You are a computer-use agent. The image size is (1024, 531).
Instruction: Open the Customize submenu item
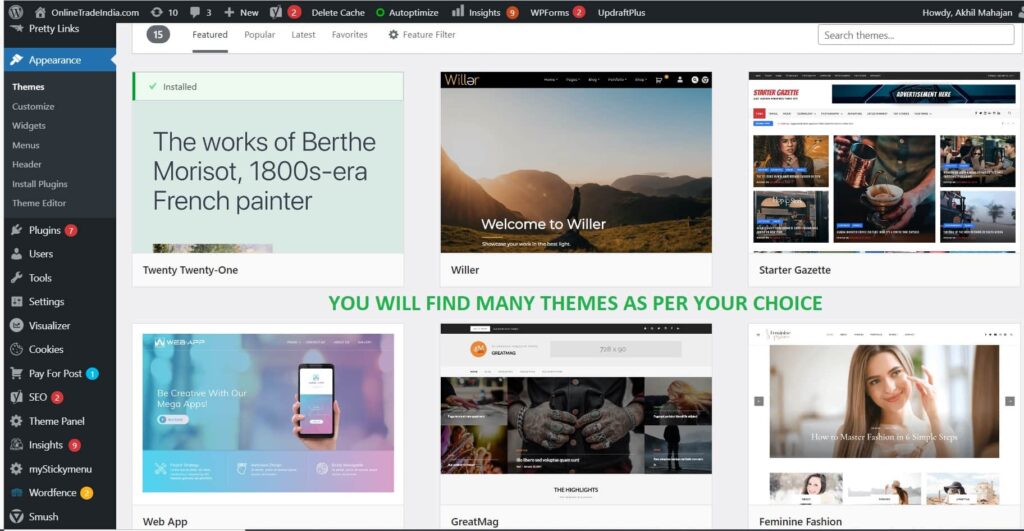pos(33,106)
